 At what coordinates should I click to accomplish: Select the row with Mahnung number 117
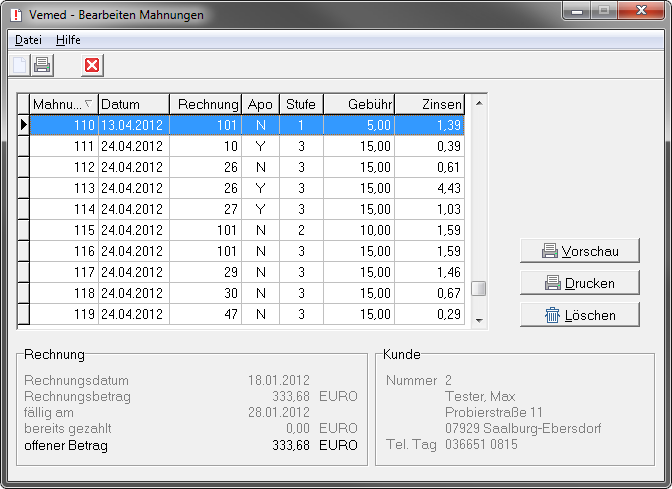(x=247, y=272)
